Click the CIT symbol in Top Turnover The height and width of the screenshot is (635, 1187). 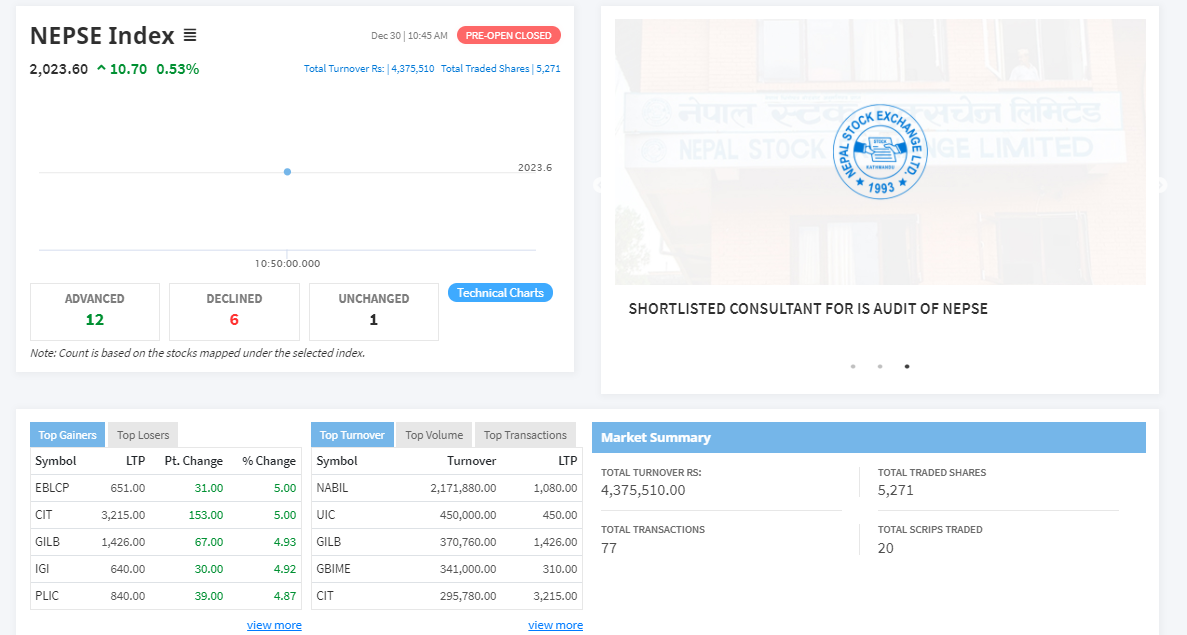point(325,596)
